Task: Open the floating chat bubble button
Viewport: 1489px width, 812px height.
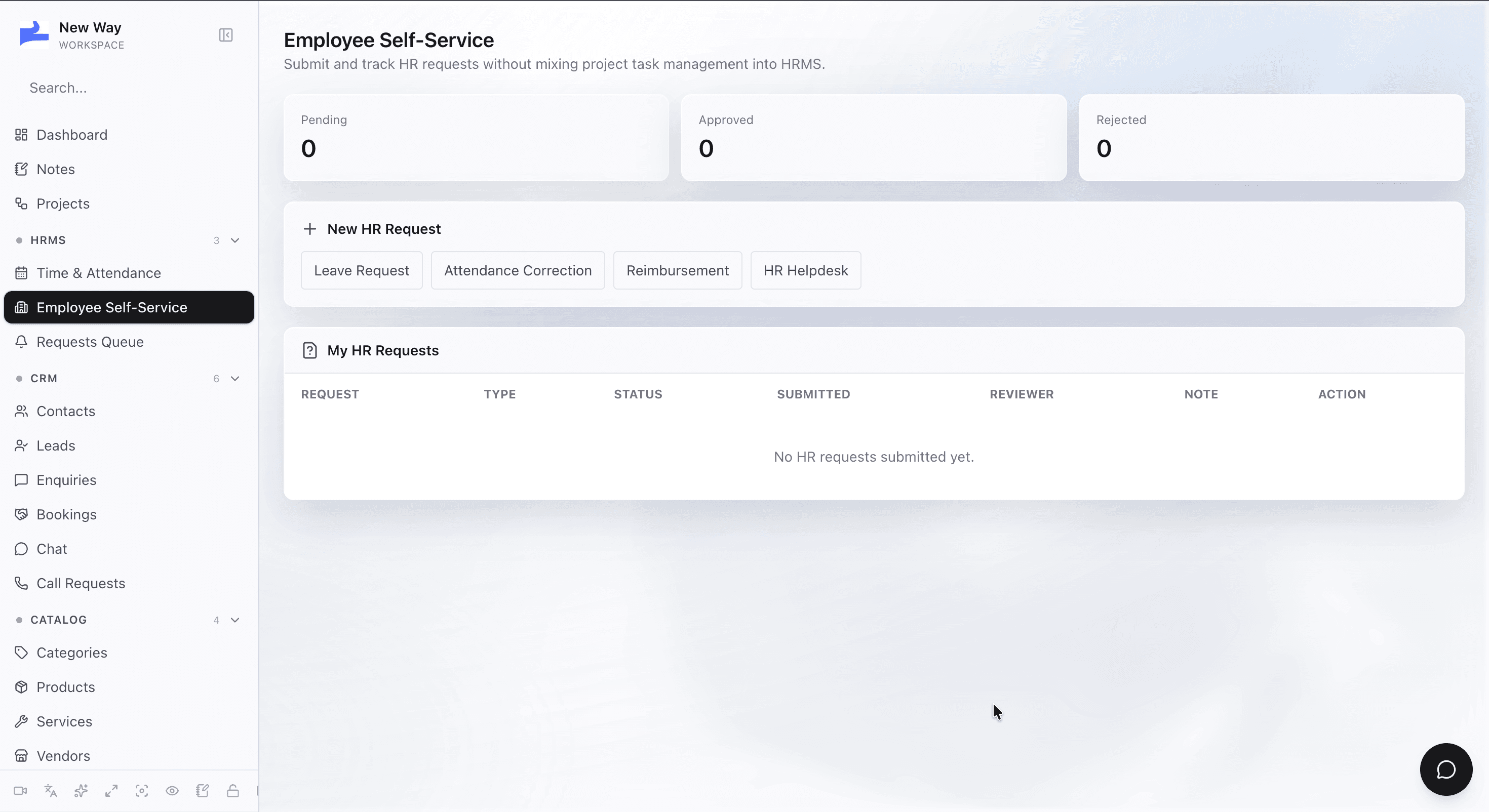Action: [1445, 769]
